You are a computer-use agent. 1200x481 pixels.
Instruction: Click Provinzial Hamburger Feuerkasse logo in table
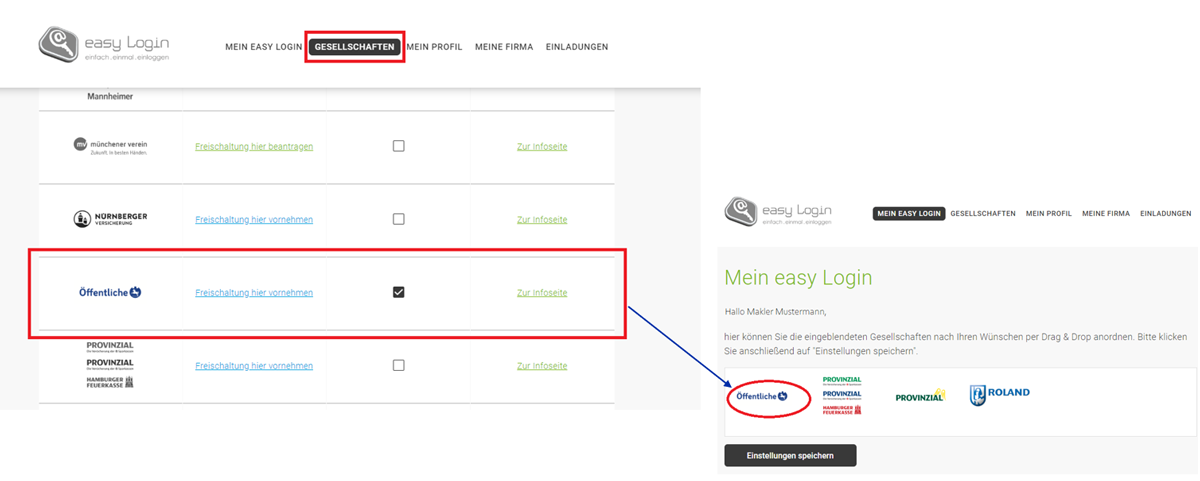click(110, 364)
